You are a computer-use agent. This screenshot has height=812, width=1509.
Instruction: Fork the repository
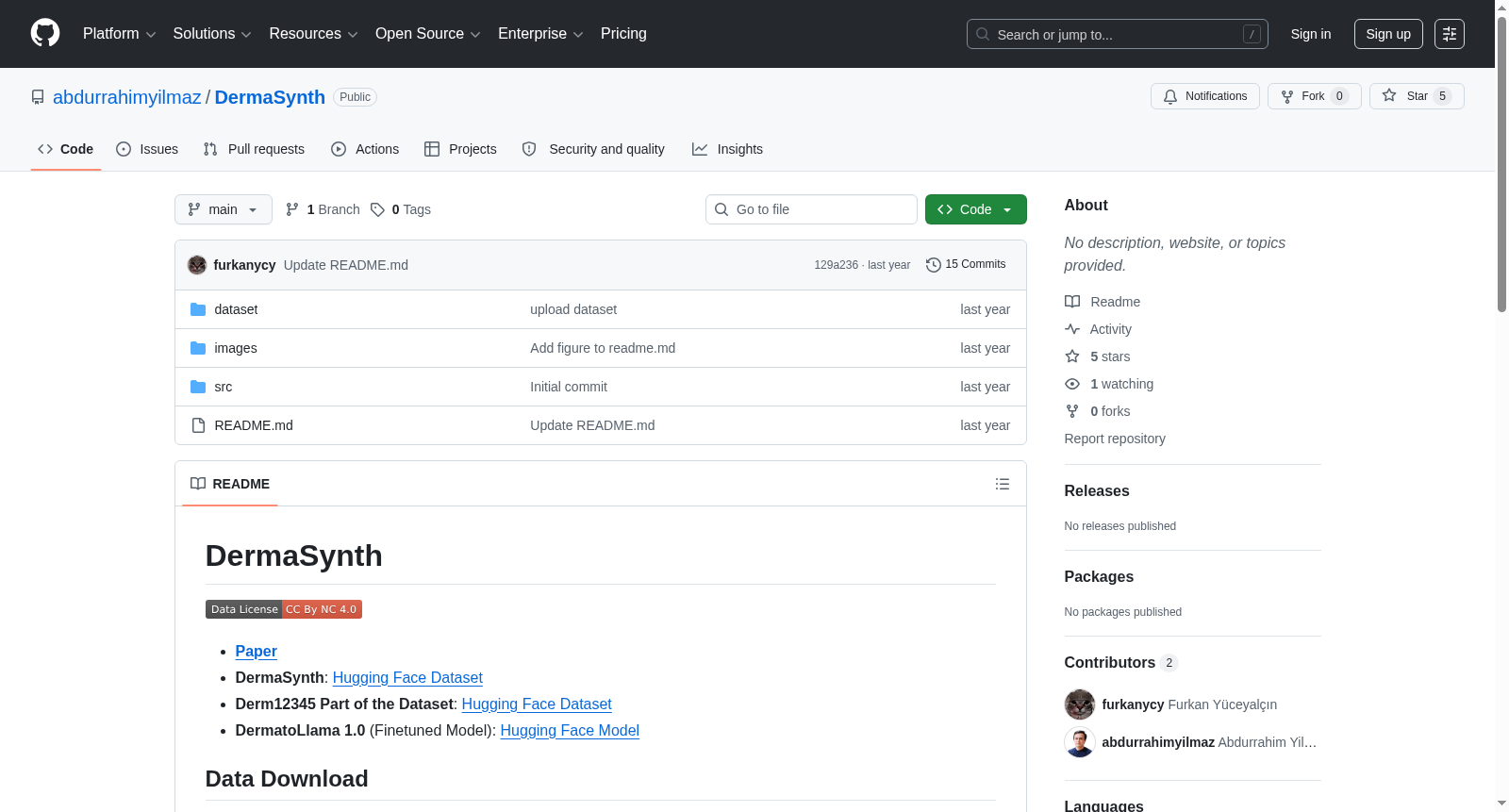click(1314, 96)
